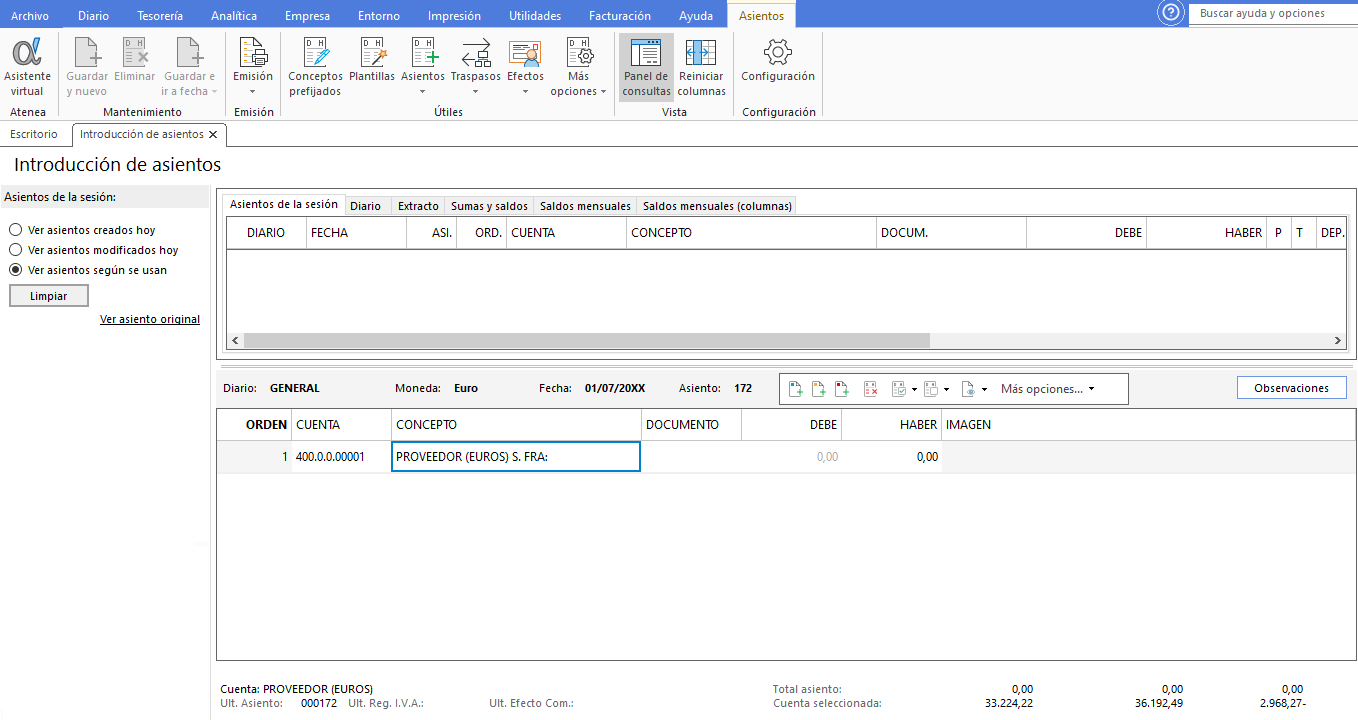The width and height of the screenshot is (1358, 720).
Task: Click the blue-tagged new document icon
Action: [x=796, y=389]
